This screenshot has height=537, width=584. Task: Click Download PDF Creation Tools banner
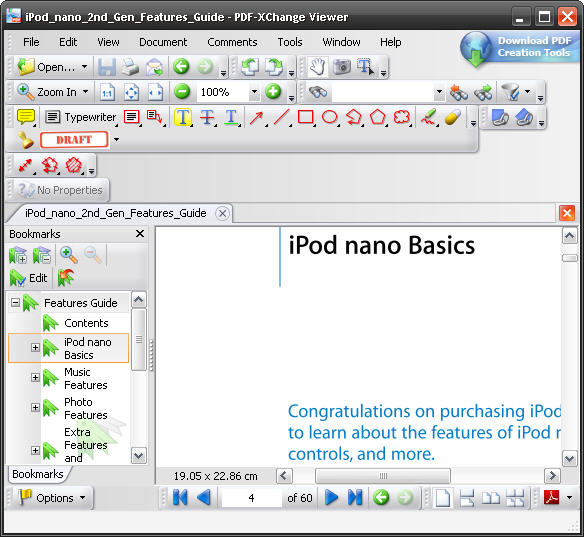(x=519, y=49)
